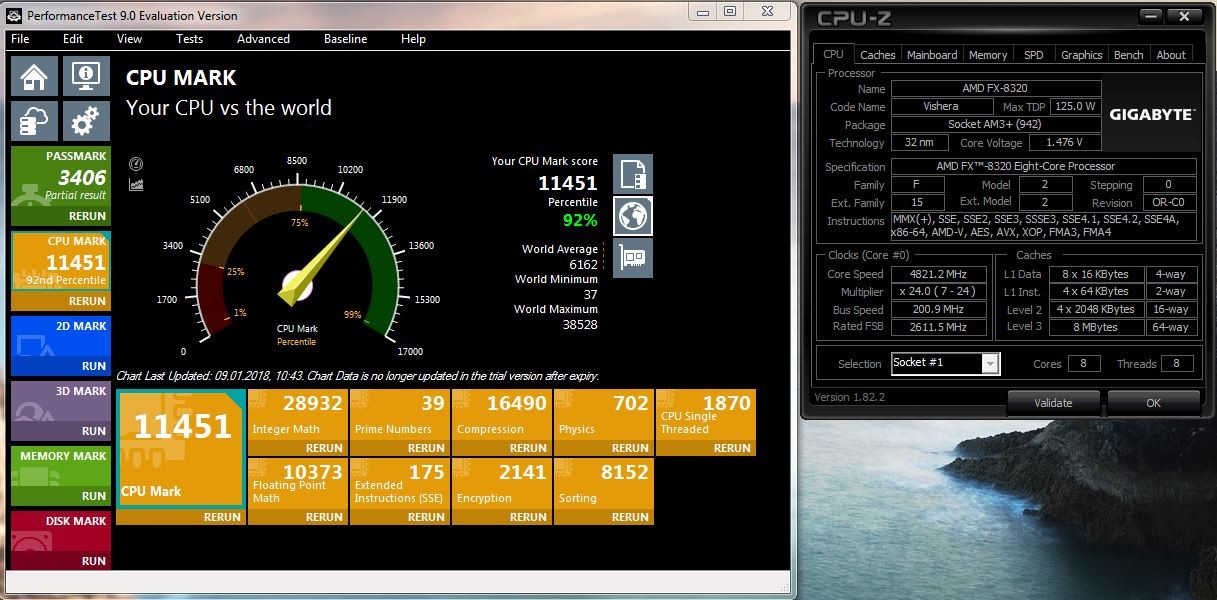Select the CPU tab in CPU-Z
Viewport: 1217px width, 600px height.
point(833,54)
